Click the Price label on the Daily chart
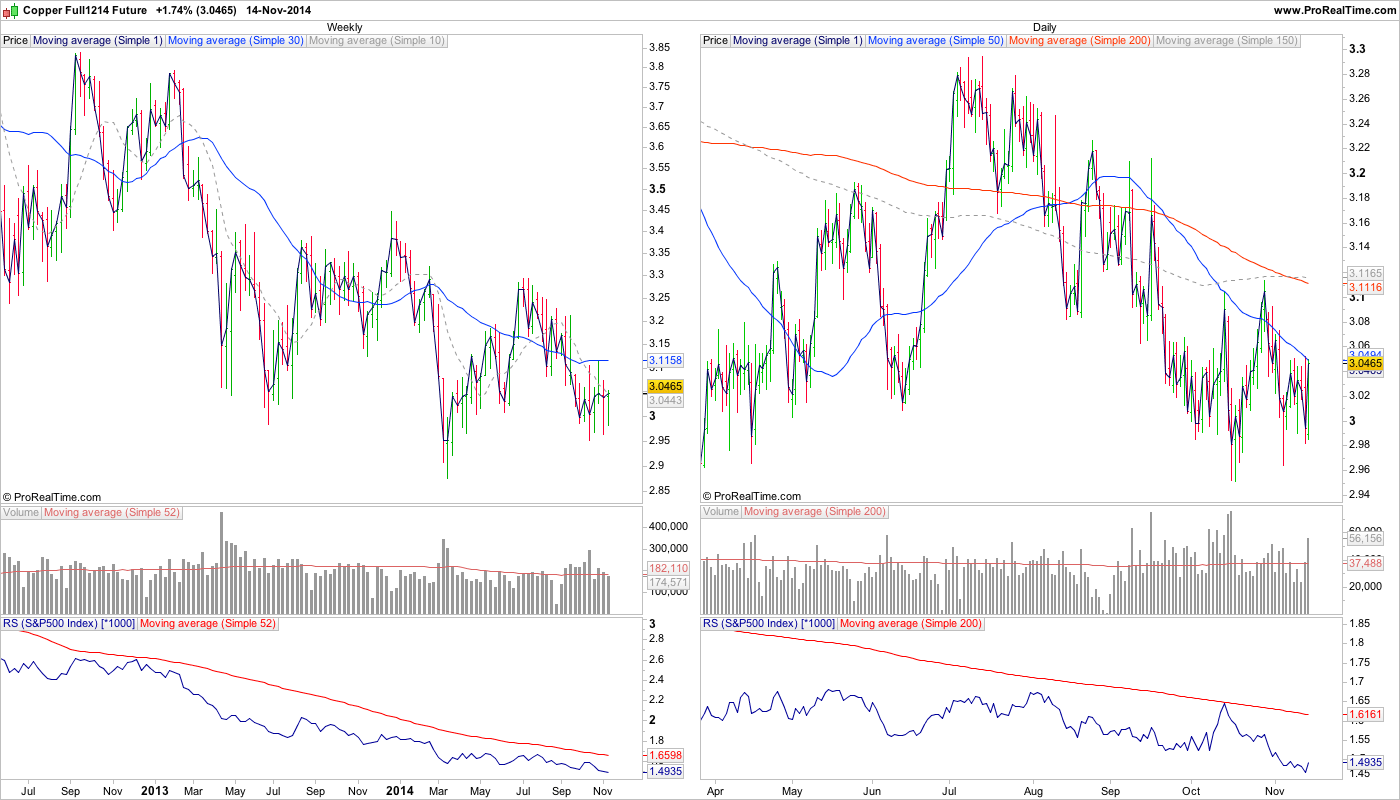This screenshot has height=800, width=1400. (x=716, y=41)
